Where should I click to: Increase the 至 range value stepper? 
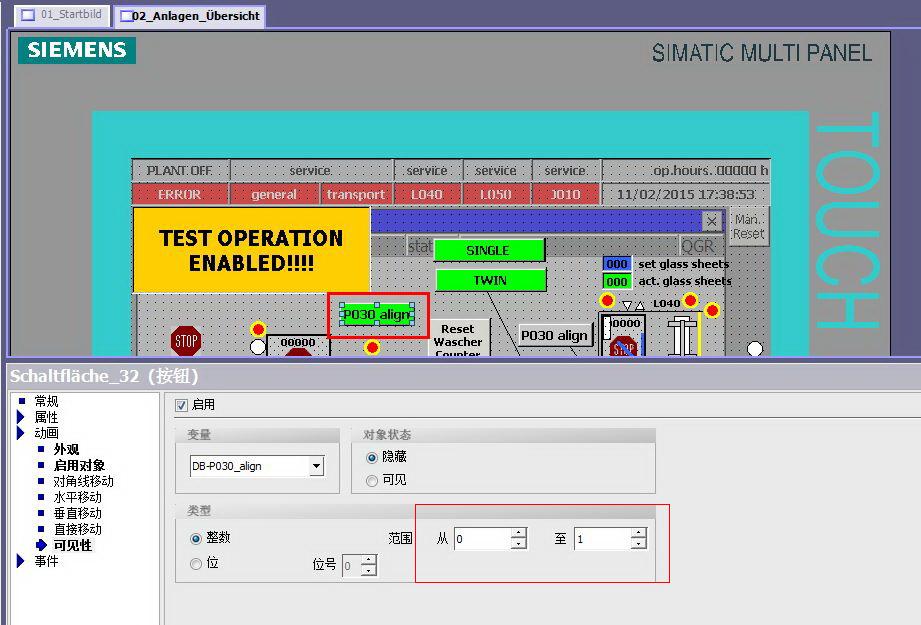pos(638,533)
